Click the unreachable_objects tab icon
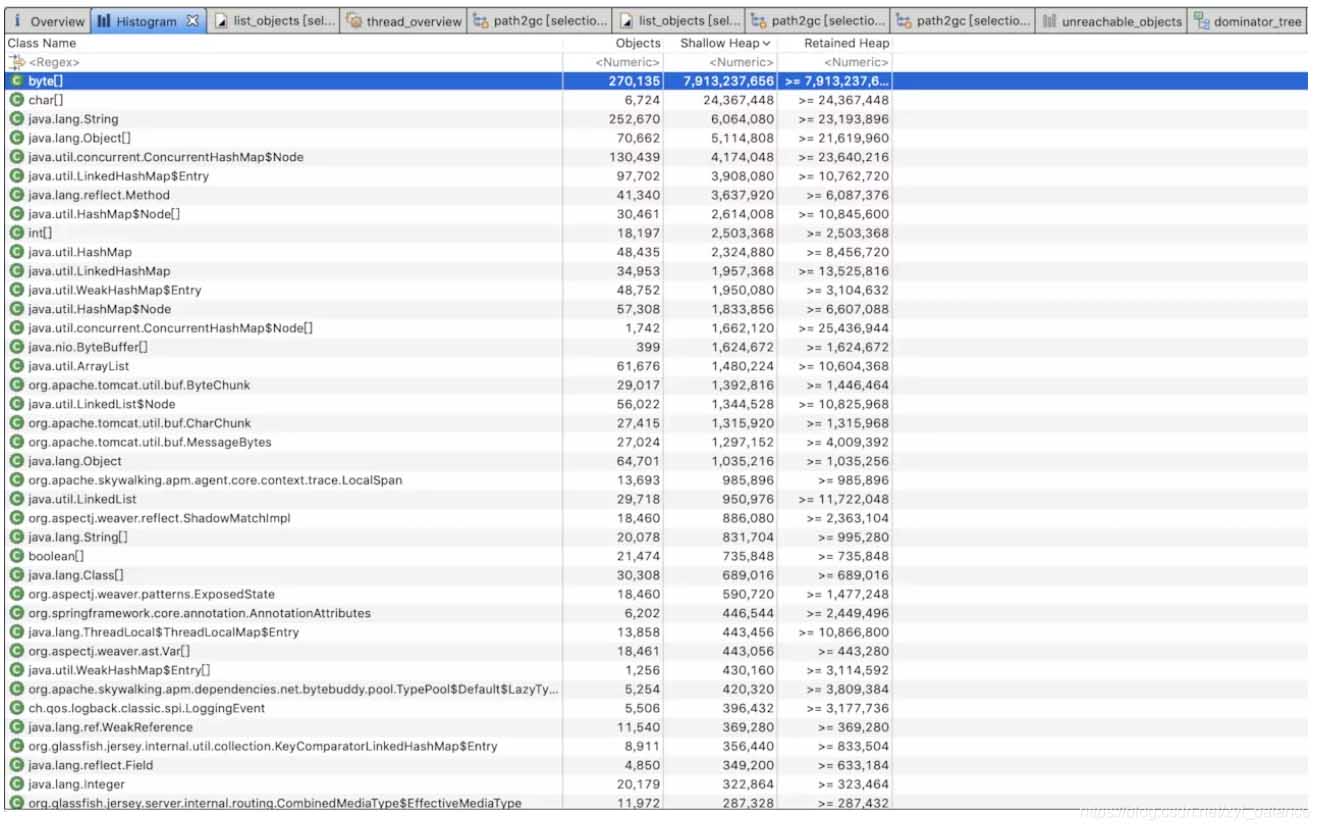This screenshot has width=1320, height=830. coord(1049,21)
